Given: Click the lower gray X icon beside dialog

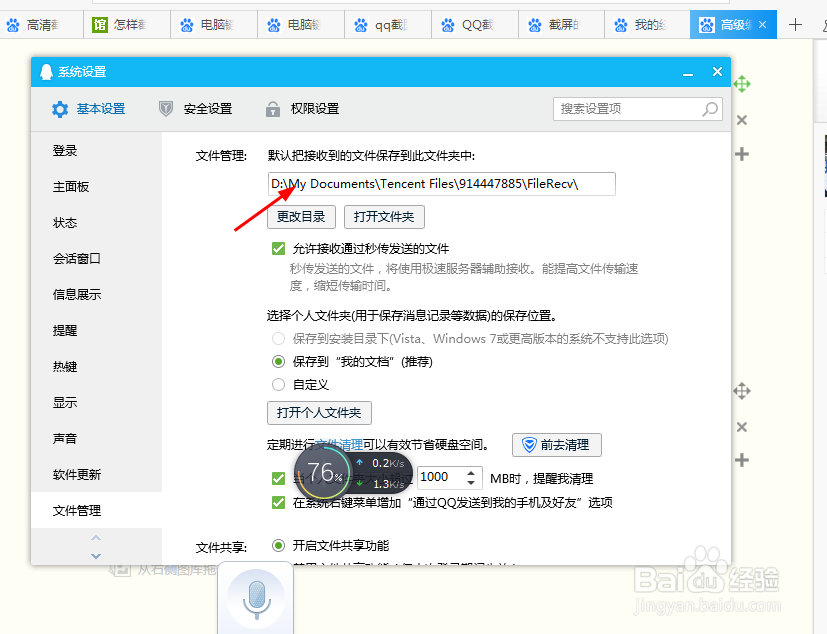Looking at the screenshot, I should 742,427.
